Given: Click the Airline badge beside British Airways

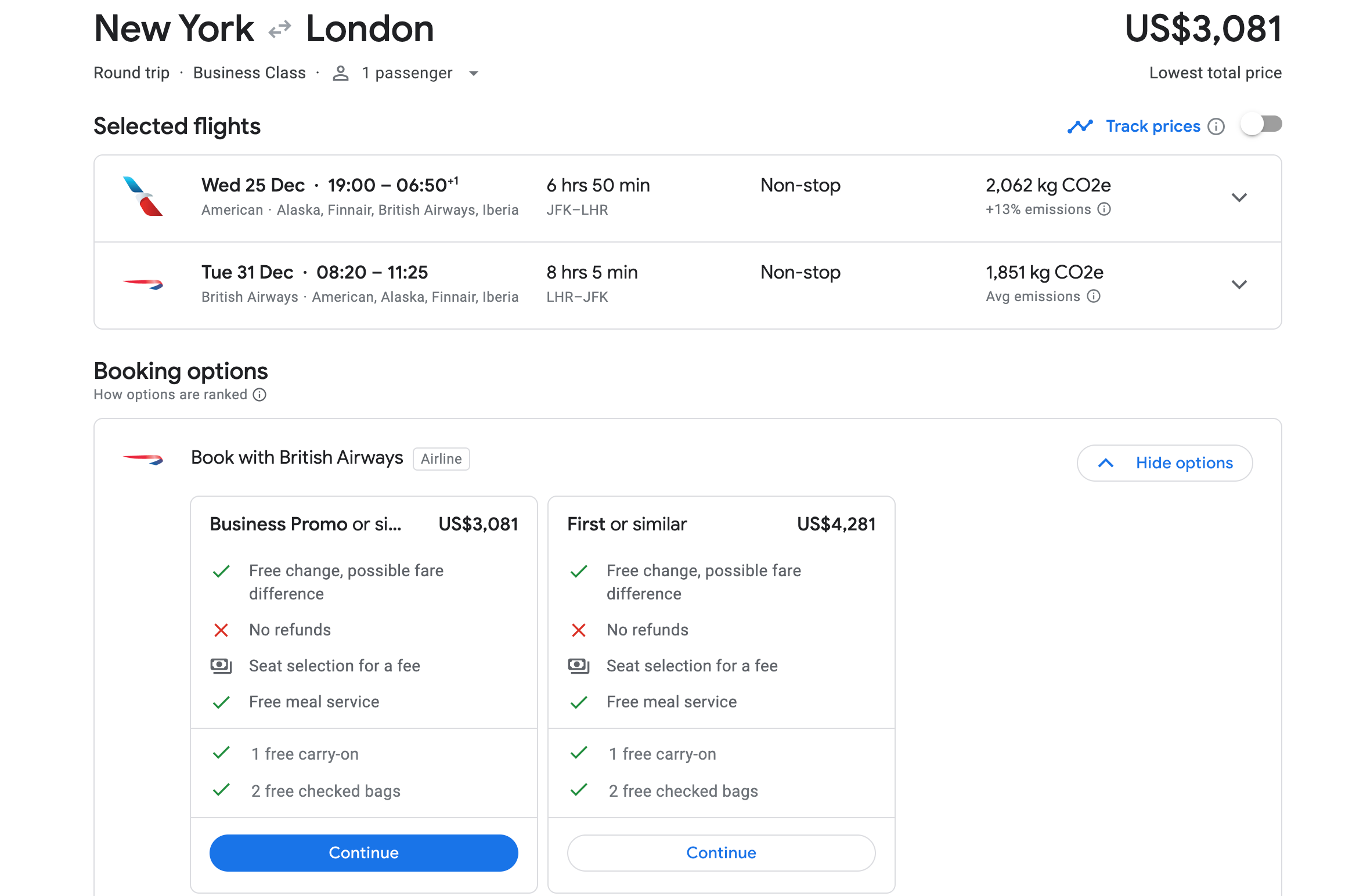Looking at the screenshot, I should coord(441,459).
